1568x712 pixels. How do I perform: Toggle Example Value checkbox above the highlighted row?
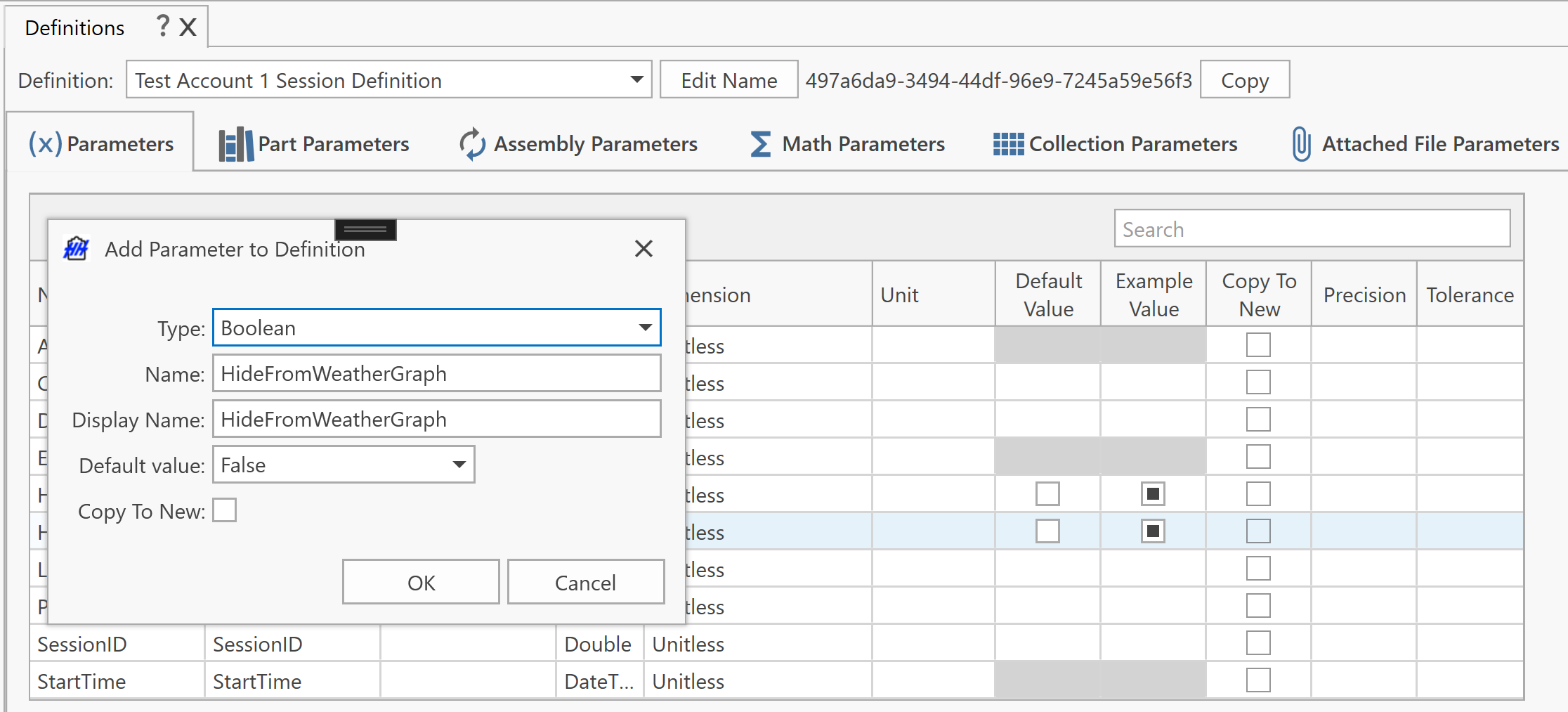[1153, 494]
